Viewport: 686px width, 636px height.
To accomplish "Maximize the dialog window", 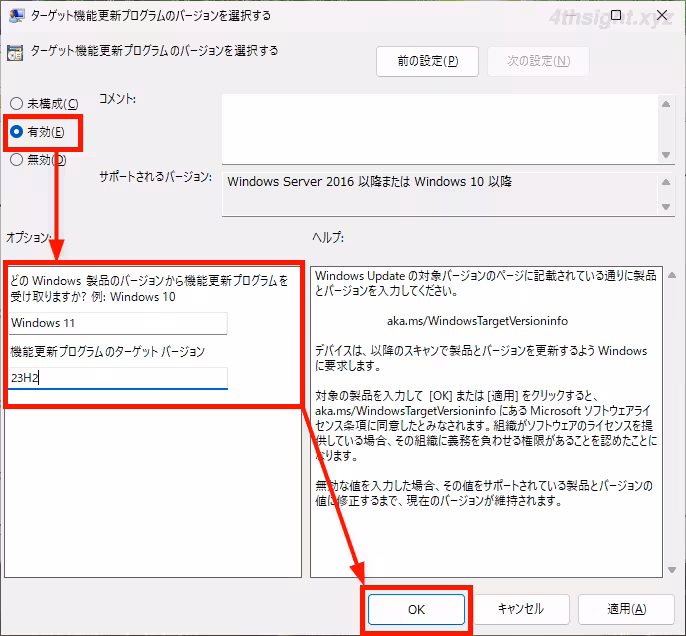I will [x=616, y=15].
